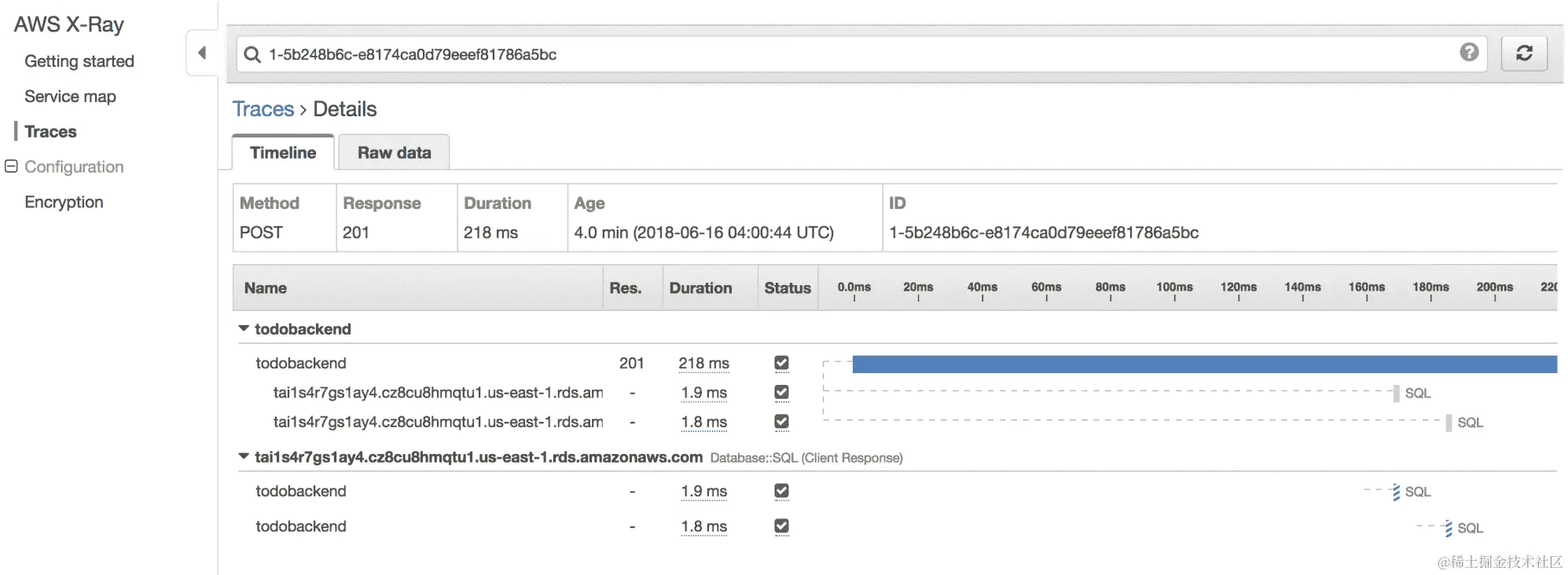Collapse the left navigation sidebar arrow
Viewport: 1568px width, 575px height.
202,53
